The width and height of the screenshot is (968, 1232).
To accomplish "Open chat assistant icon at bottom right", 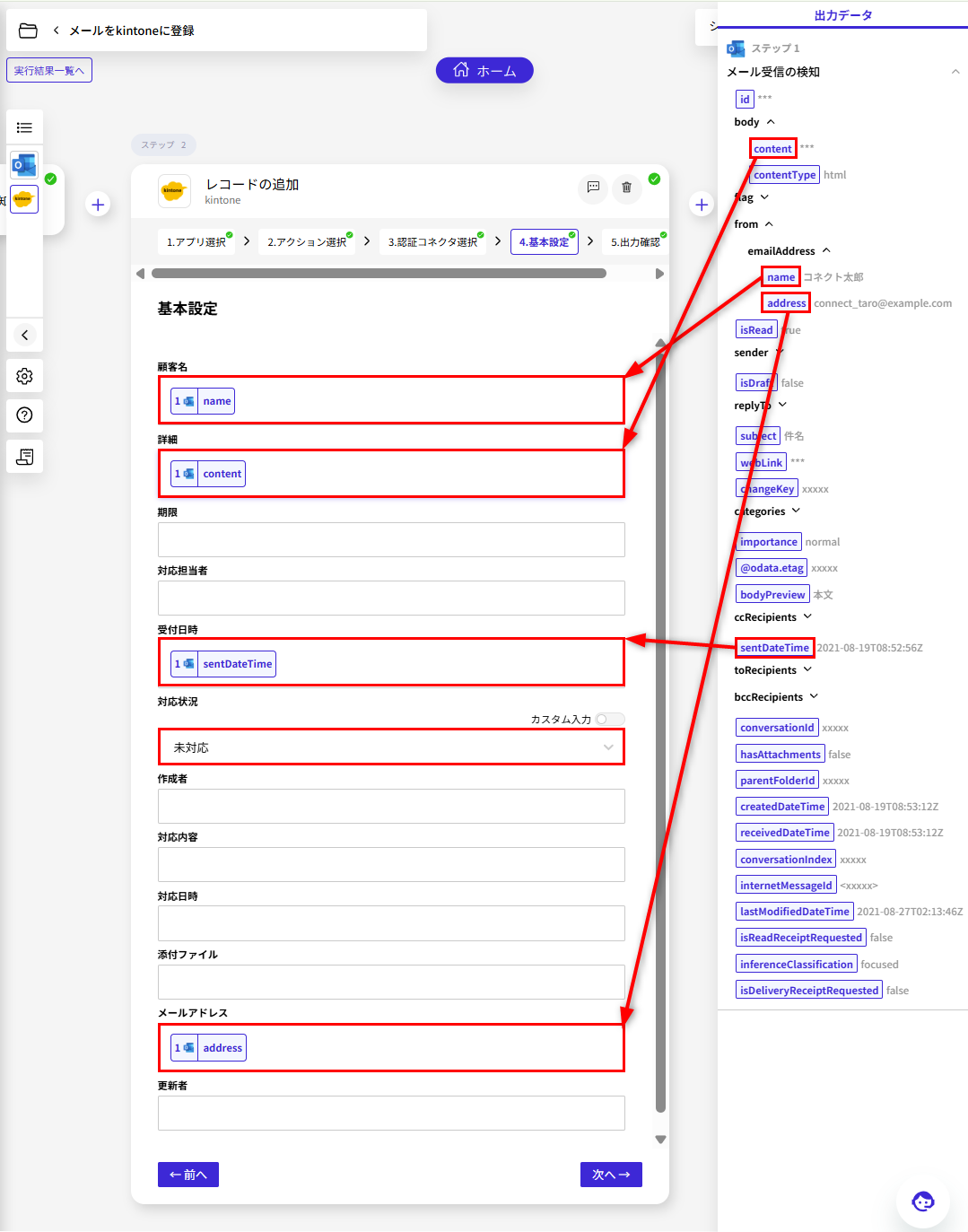I will click(x=923, y=1201).
